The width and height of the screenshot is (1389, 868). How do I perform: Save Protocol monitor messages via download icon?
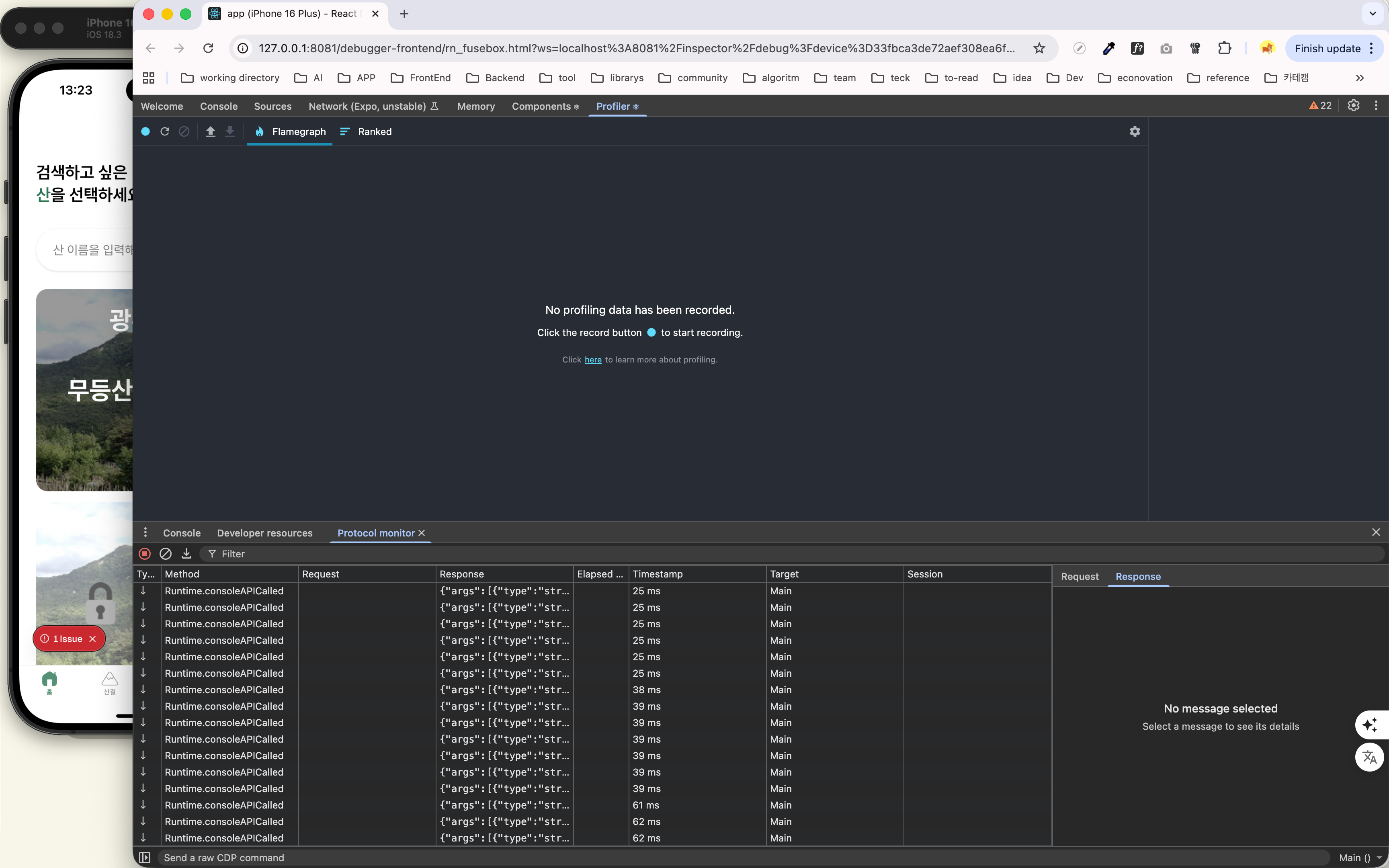tap(186, 553)
